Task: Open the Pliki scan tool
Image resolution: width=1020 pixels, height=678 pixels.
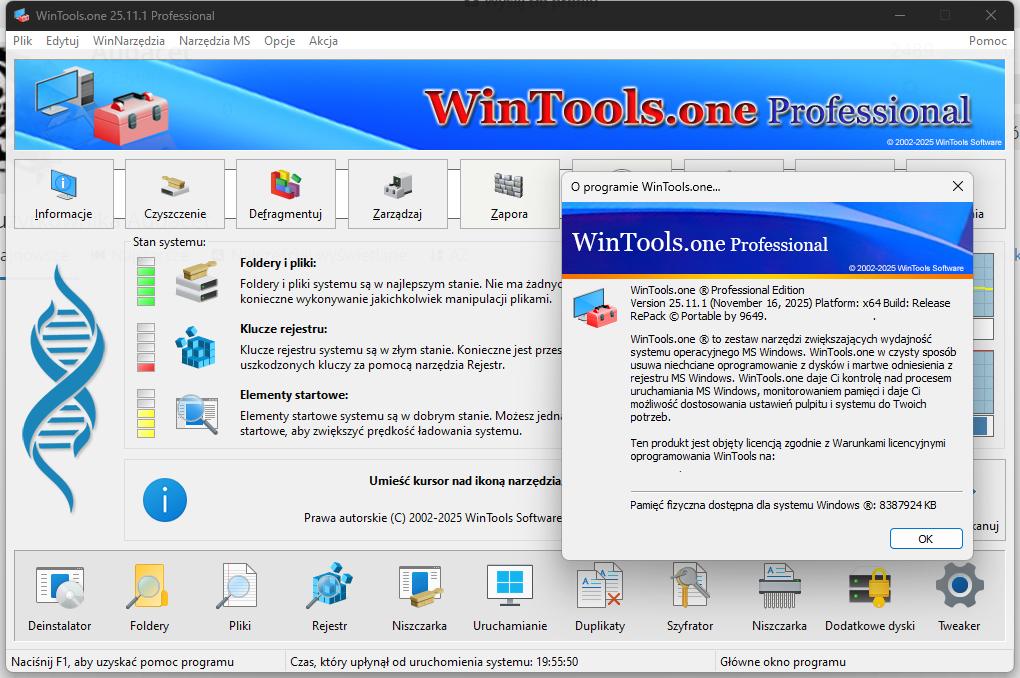Action: tap(239, 597)
